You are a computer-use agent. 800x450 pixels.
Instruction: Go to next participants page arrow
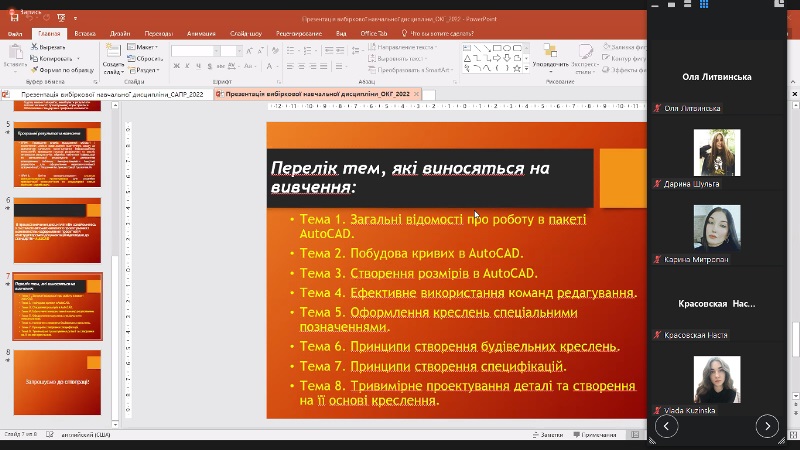[767, 426]
